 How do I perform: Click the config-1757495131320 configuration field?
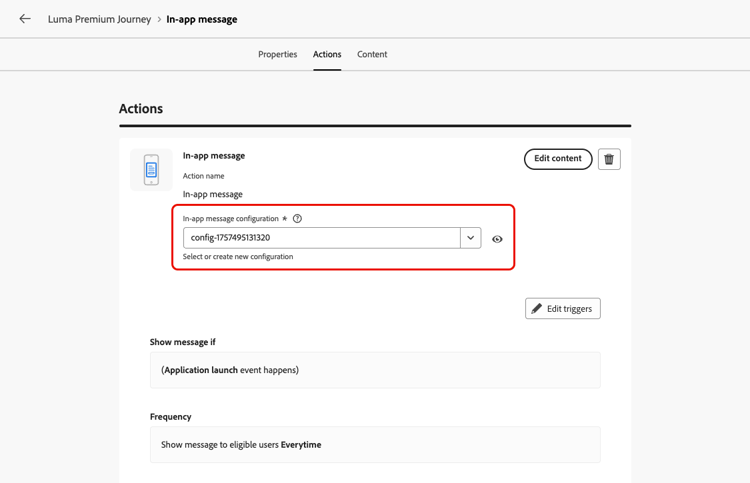pyautogui.click(x=321, y=238)
